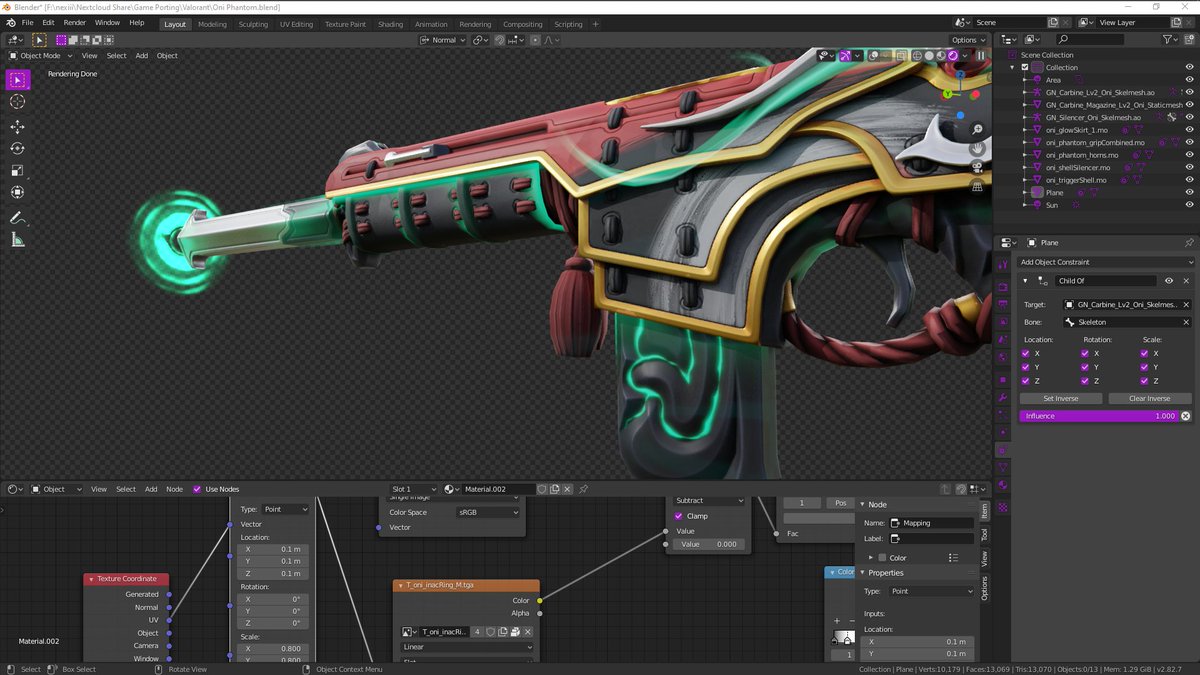Uncheck Clamp on the math node
Image resolution: width=1200 pixels, height=675 pixels.
678,516
